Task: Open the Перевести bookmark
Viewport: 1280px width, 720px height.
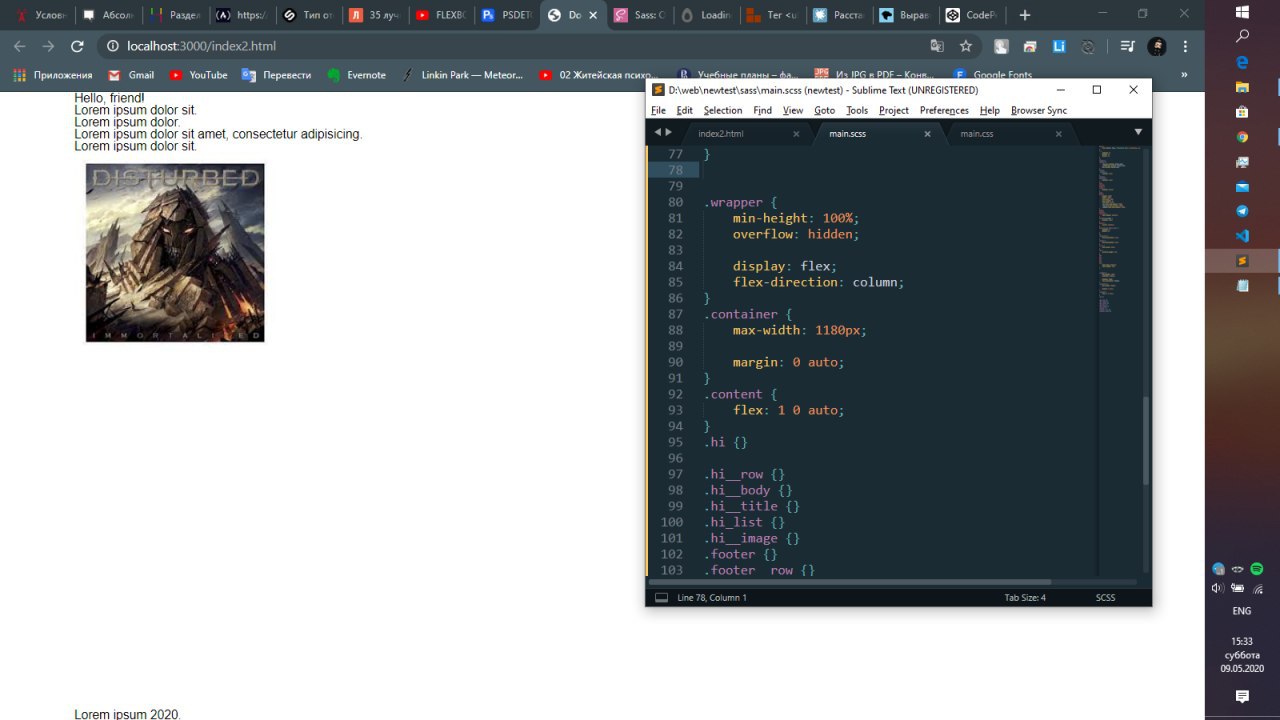Action: click(x=276, y=75)
